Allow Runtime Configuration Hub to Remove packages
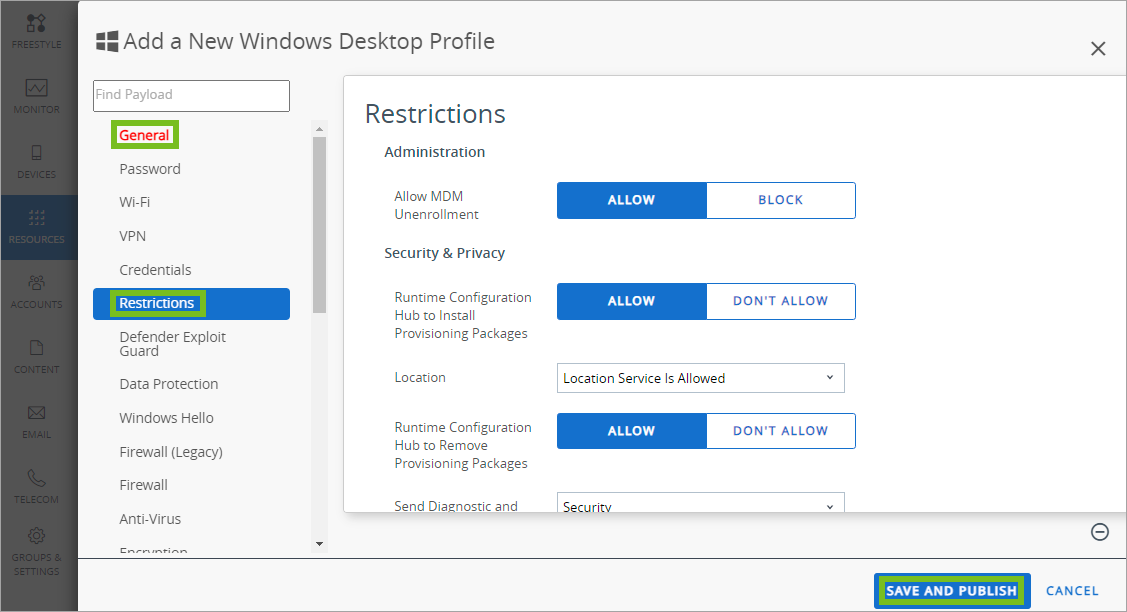 click(x=631, y=431)
